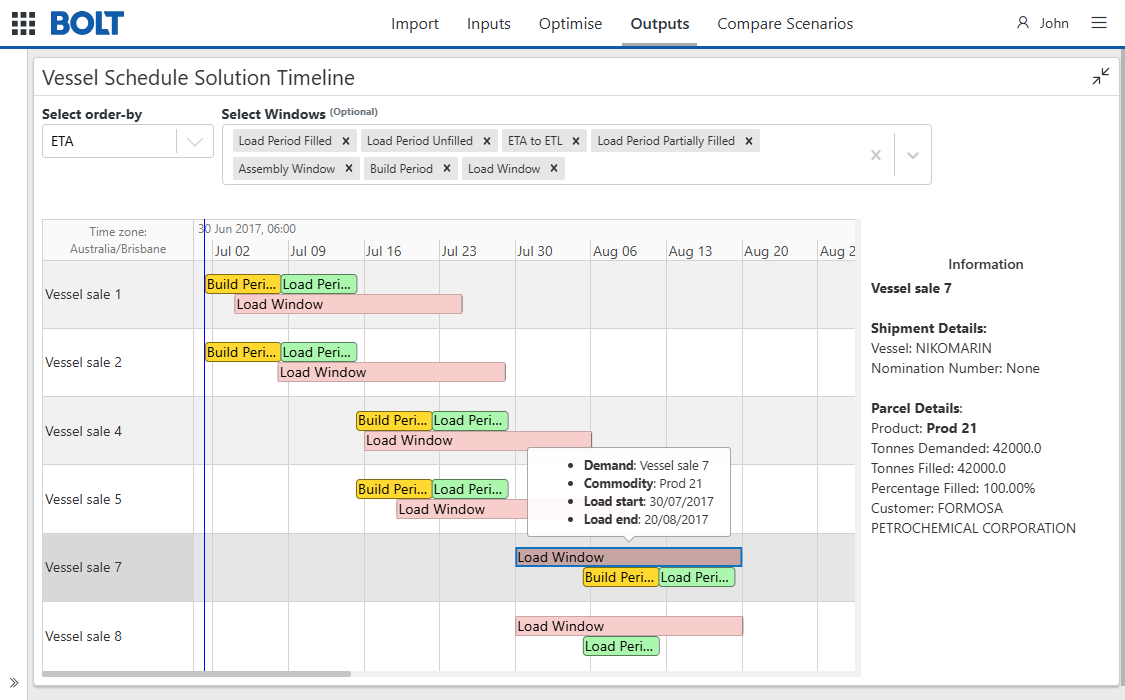This screenshot has width=1125, height=700.
Task: Expand the left sidebar chevrons
Action: click(x=14, y=682)
